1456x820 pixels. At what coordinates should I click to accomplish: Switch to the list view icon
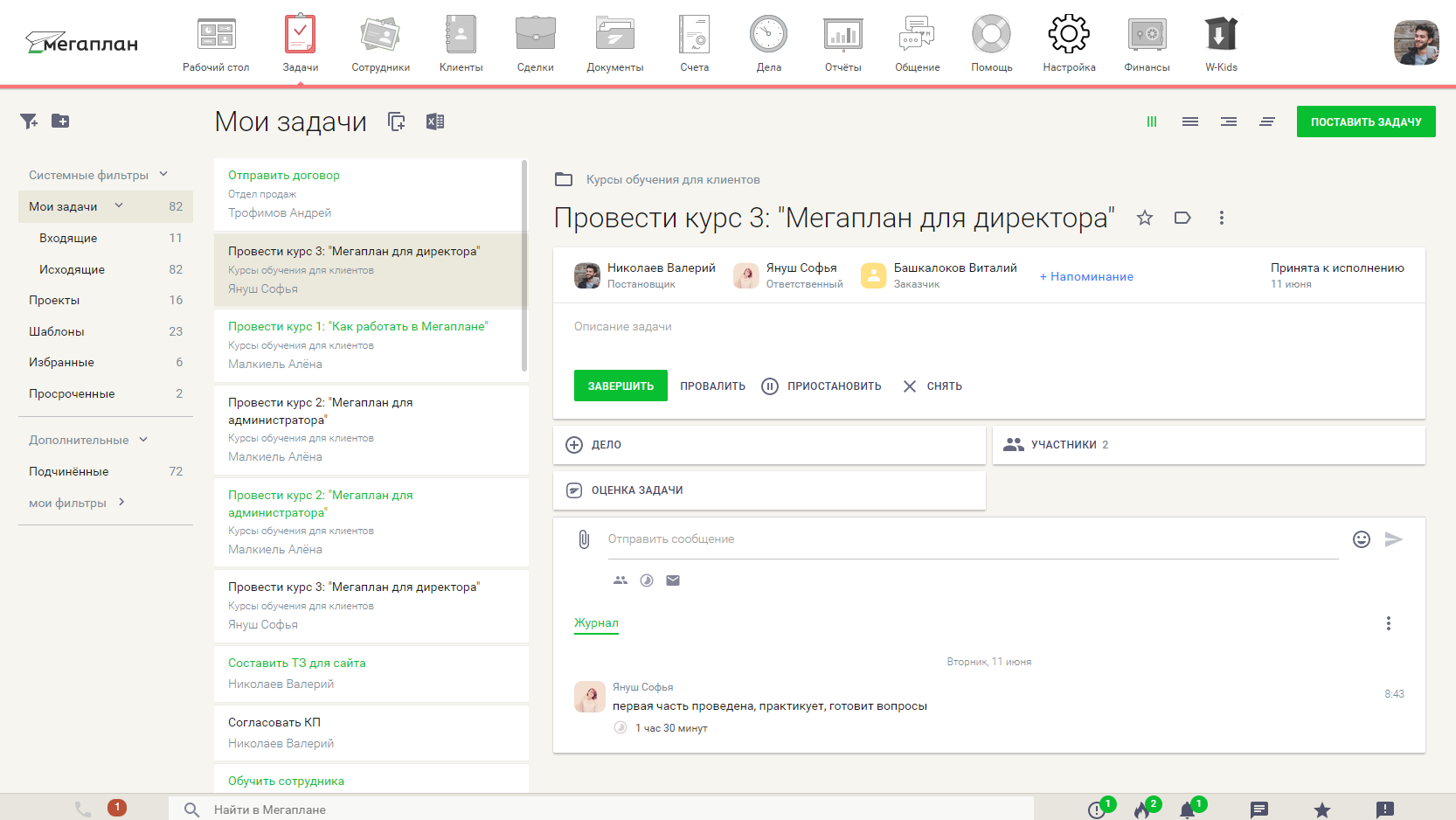tap(1190, 122)
